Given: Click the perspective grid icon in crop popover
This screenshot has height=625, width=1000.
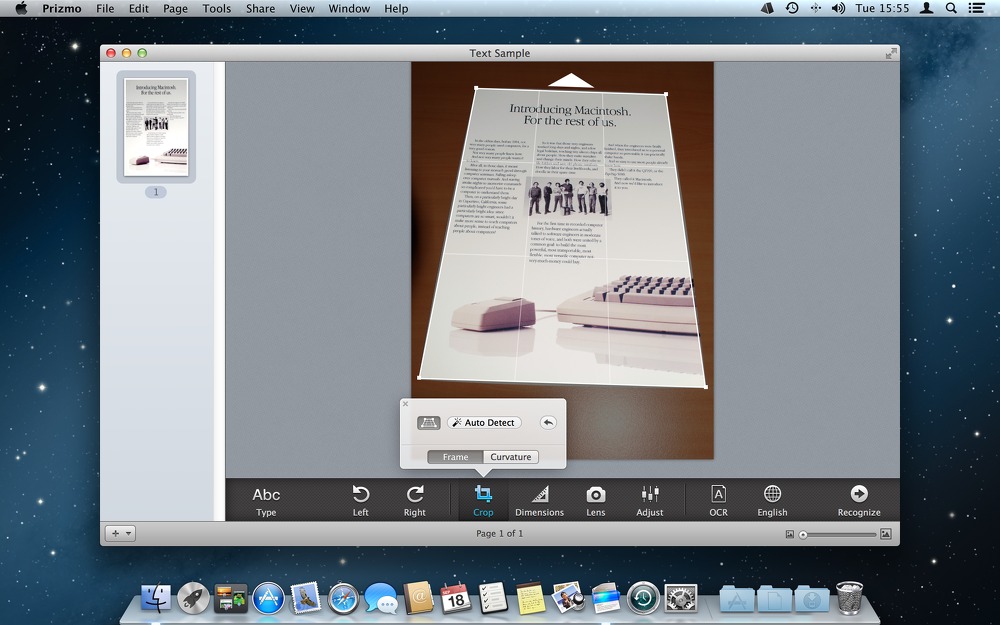Looking at the screenshot, I should pyautogui.click(x=429, y=422).
